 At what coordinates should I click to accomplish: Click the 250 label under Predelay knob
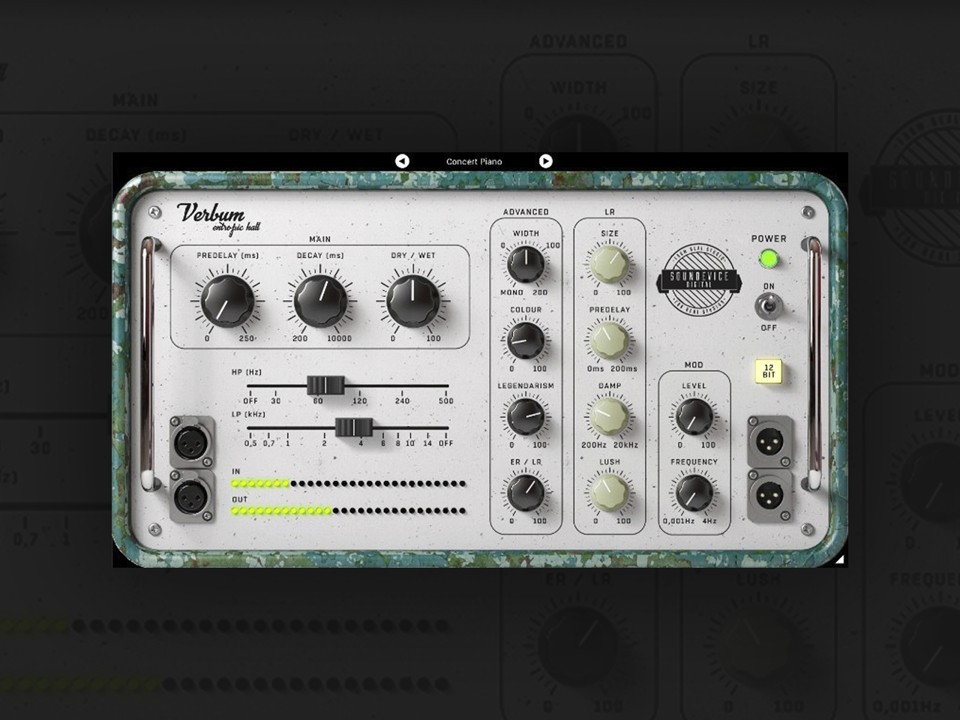coord(246,339)
